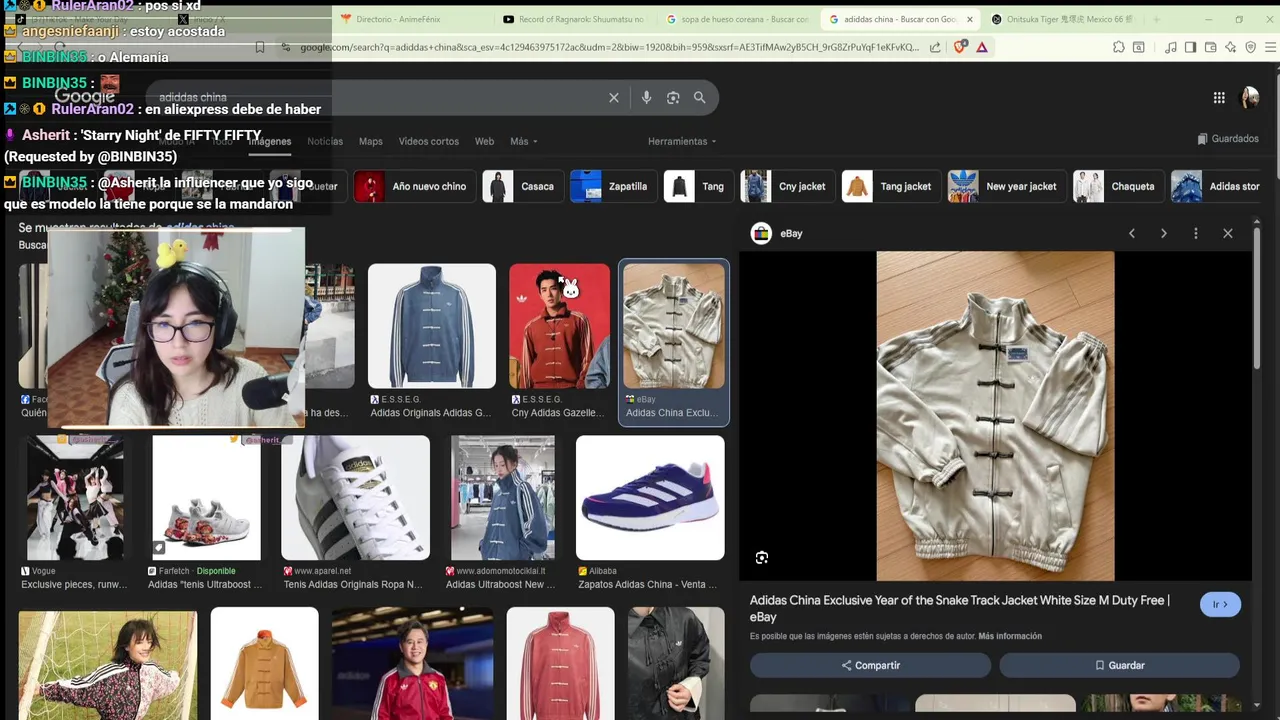Click the eBay source name in preview
1280x720 pixels.
(791, 233)
